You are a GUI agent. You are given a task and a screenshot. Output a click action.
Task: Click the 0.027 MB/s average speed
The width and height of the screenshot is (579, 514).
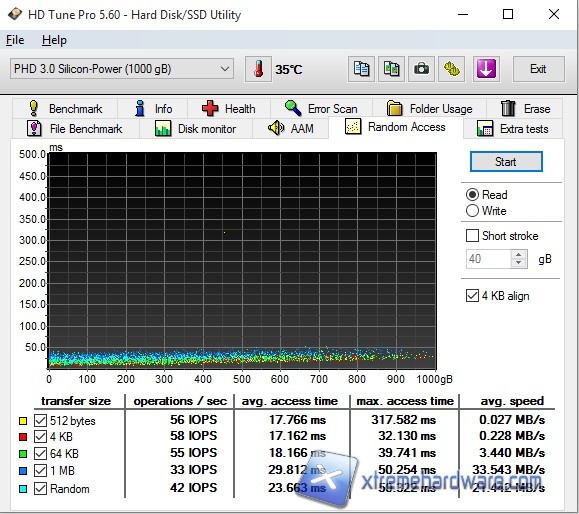(x=512, y=419)
